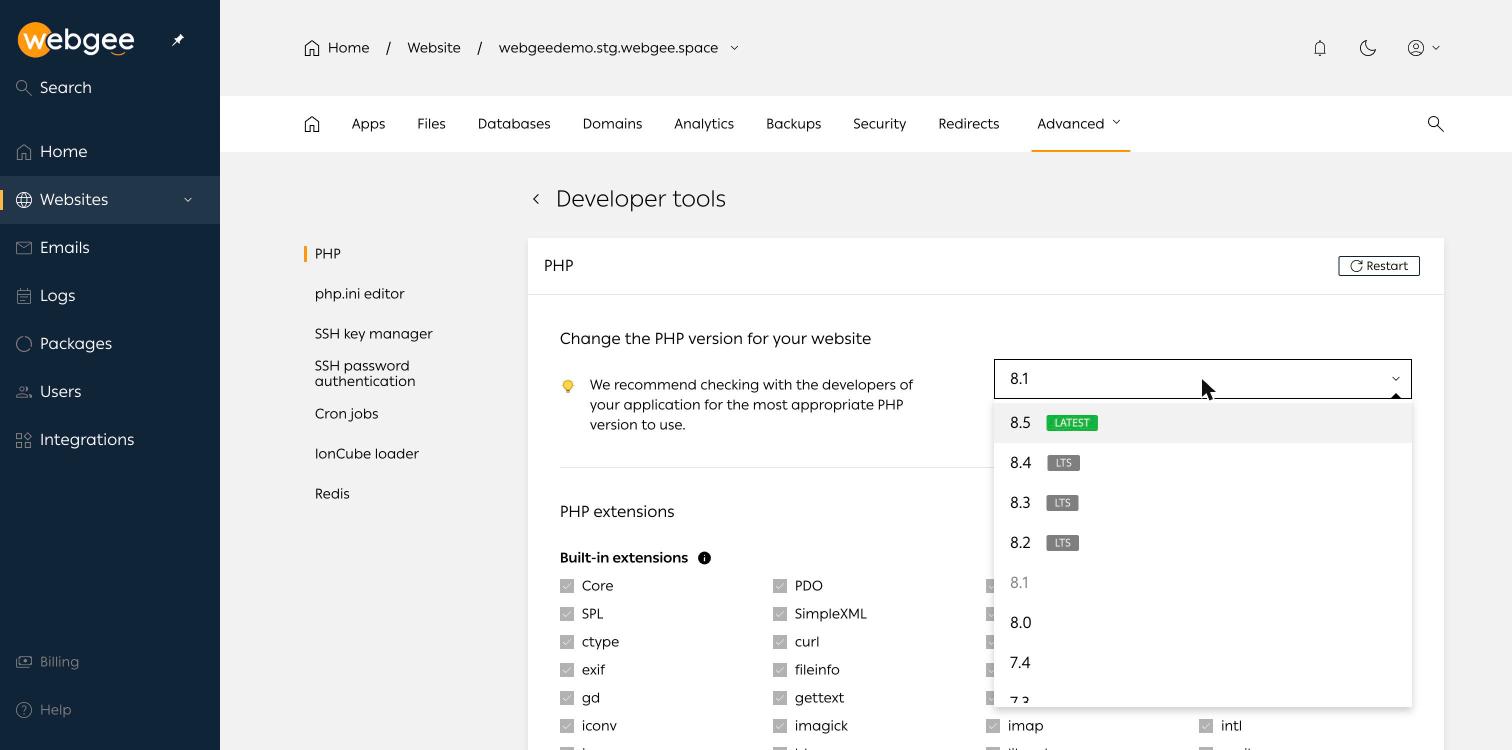The width and height of the screenshot is (1512, 750).
Task: Go back using Developer tools arrow
Action: pos(536,199)
